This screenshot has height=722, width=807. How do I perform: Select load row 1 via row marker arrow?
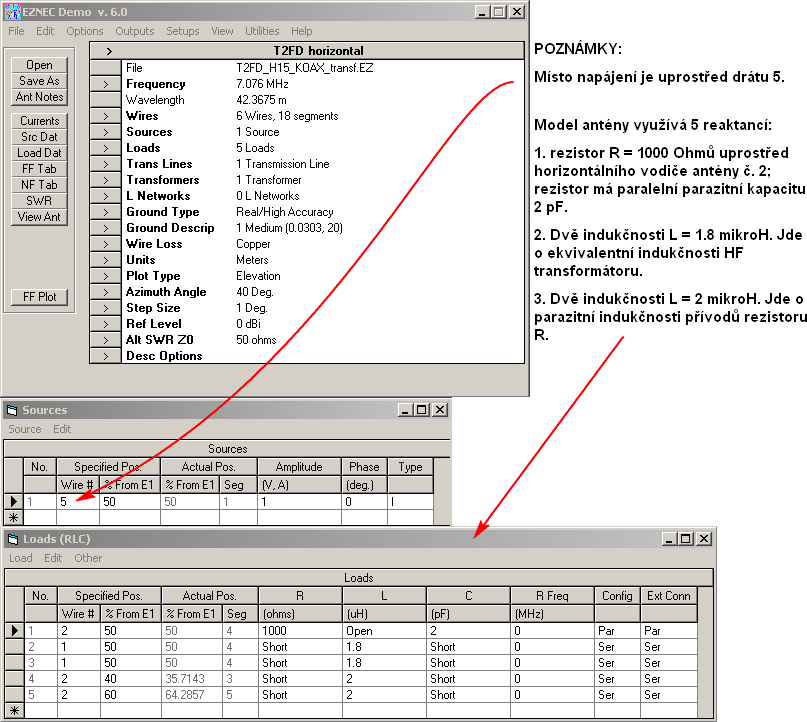tap(14, 631)
